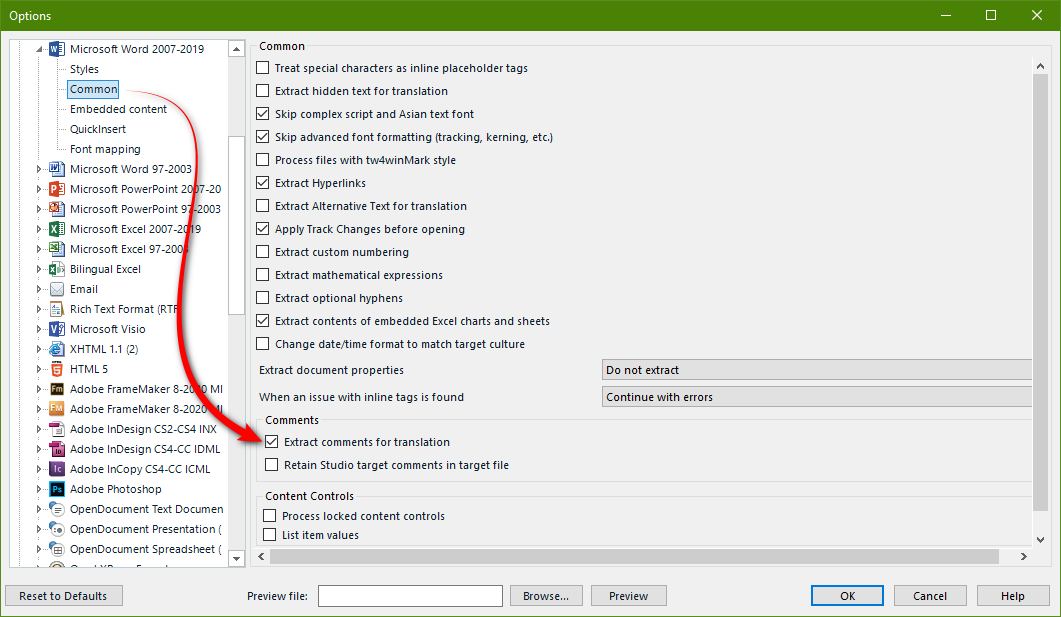Expand the Microsoft Word 97-2003 node
Screen dimensions: 1061x617
pyautogui.click(x=39, y=169)
